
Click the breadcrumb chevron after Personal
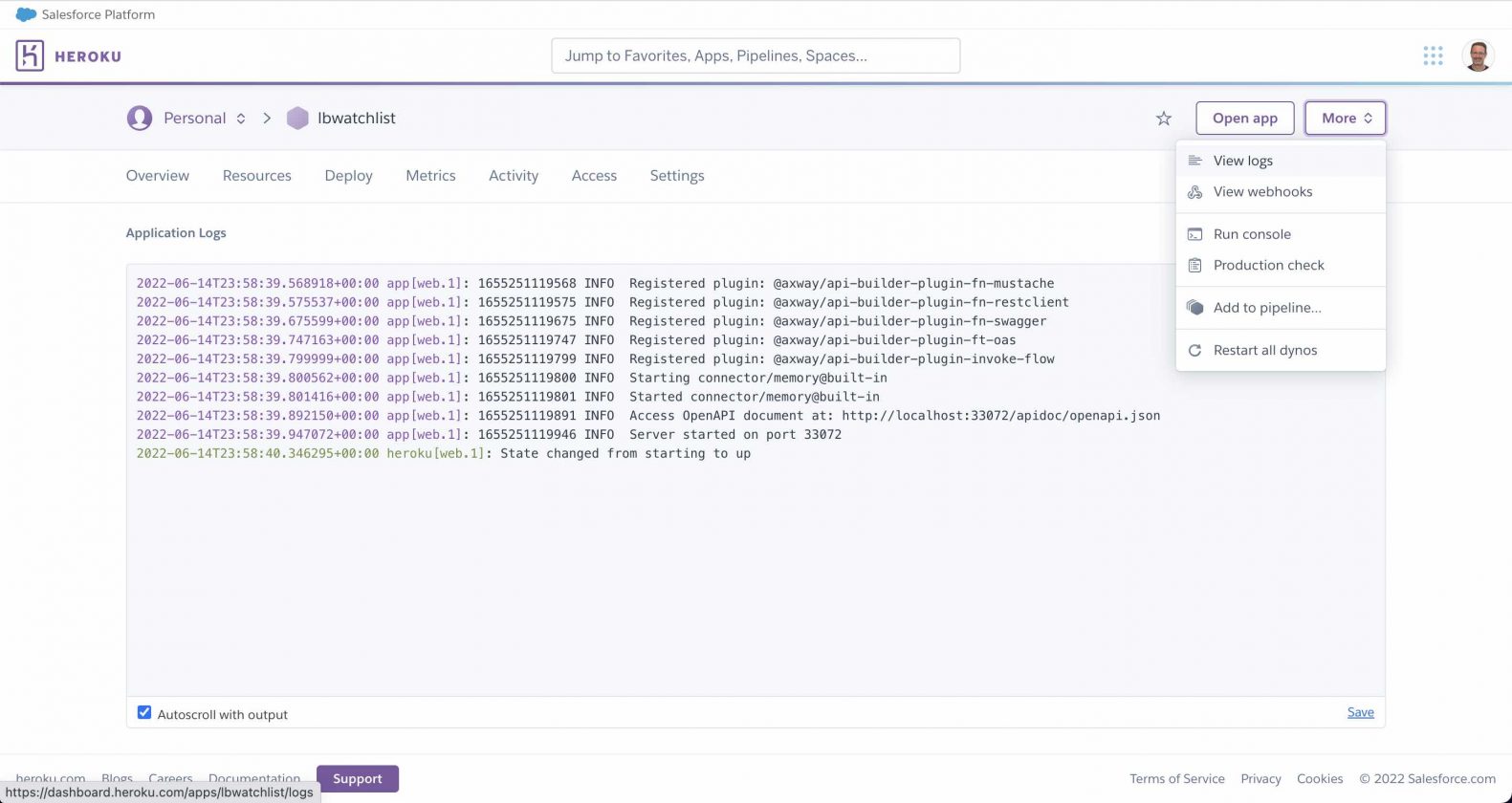tap(267, 119)
